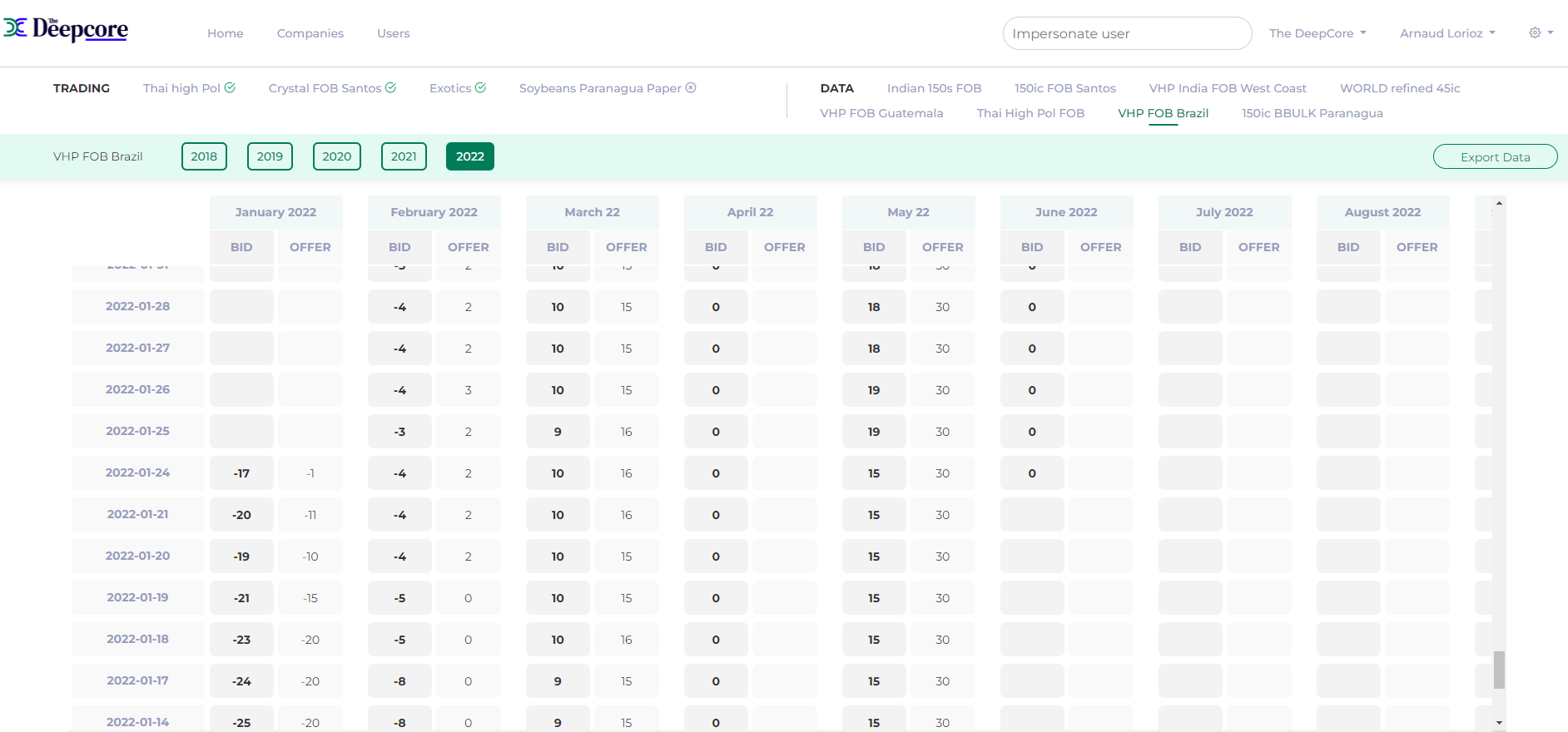The image size is (1568, 732).
Task: Click January bid -17 on 2022-01-24
Action: point(241,473)
